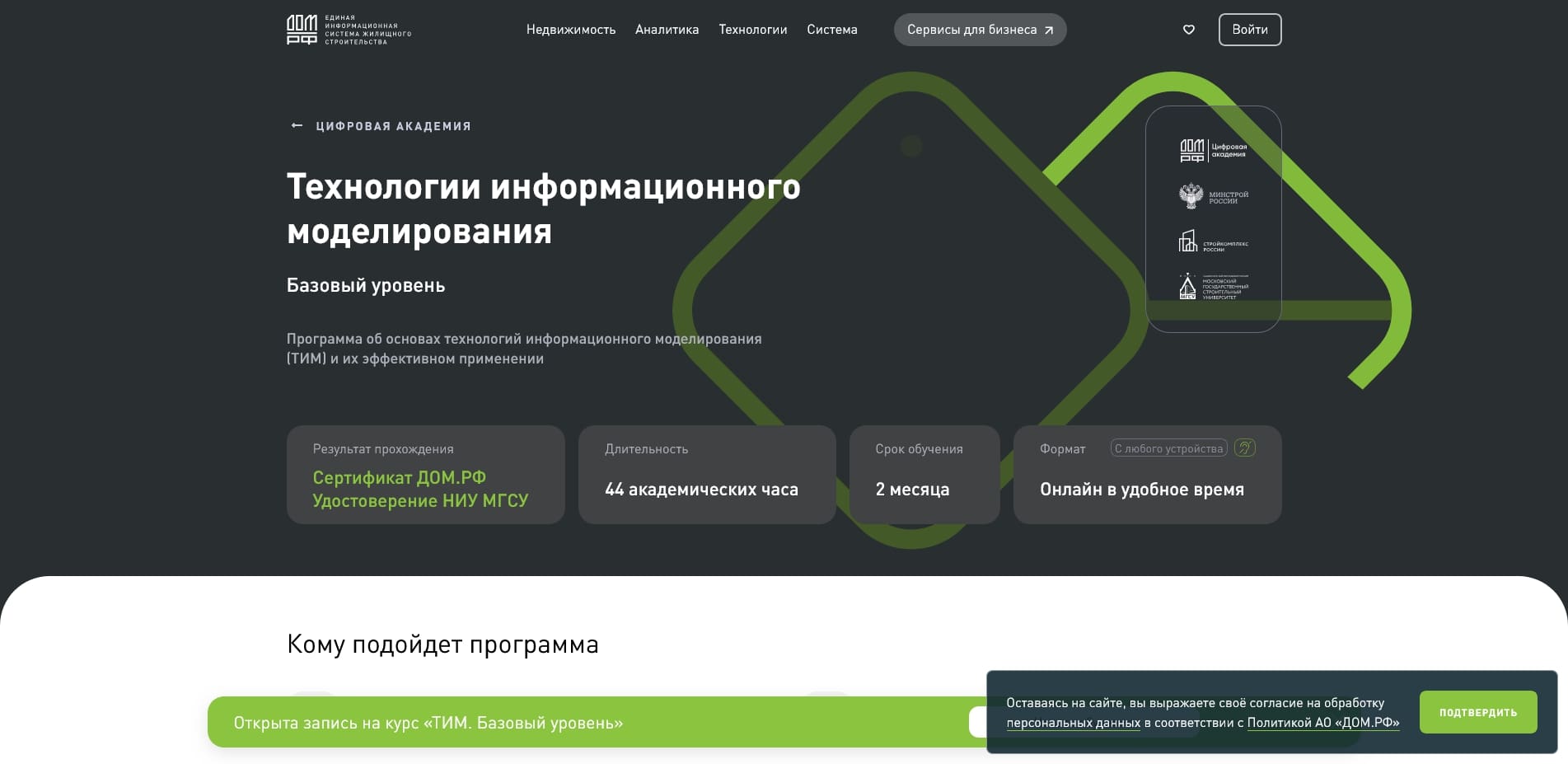The image size is (1568, 764).
Task: Open the Аналитика menu
Action: coord(666,29)
